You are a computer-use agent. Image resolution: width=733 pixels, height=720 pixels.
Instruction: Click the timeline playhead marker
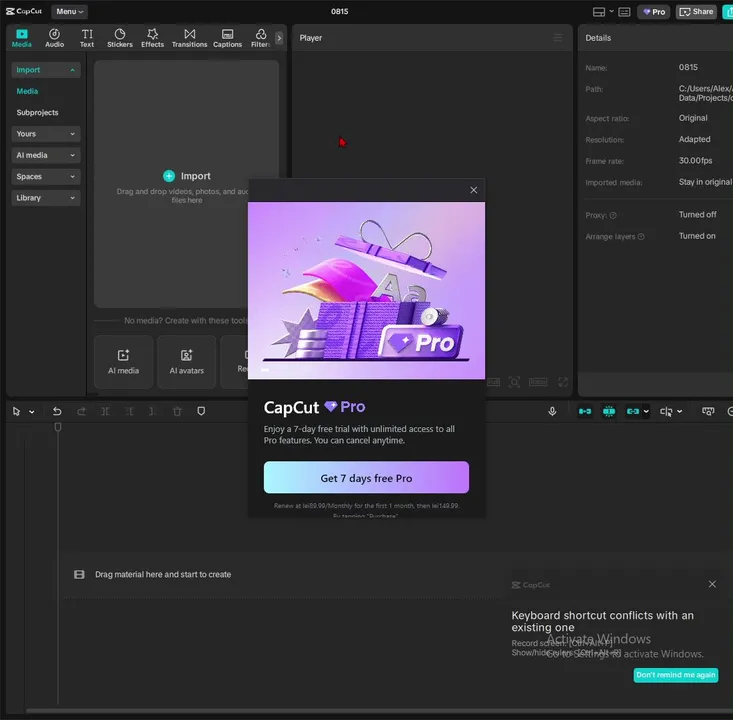(57, 427)
